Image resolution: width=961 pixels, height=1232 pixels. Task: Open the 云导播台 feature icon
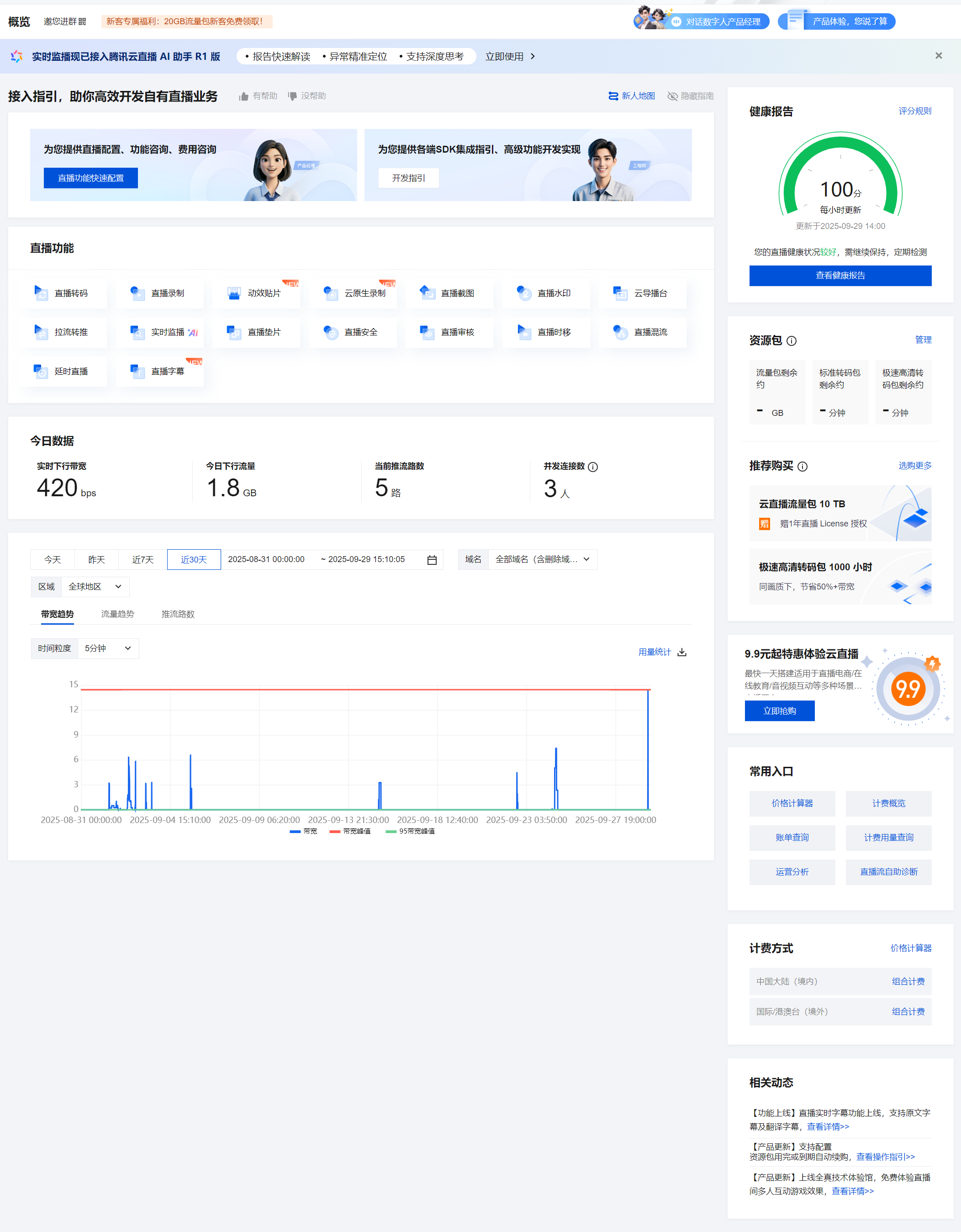[x=620, y=293]
